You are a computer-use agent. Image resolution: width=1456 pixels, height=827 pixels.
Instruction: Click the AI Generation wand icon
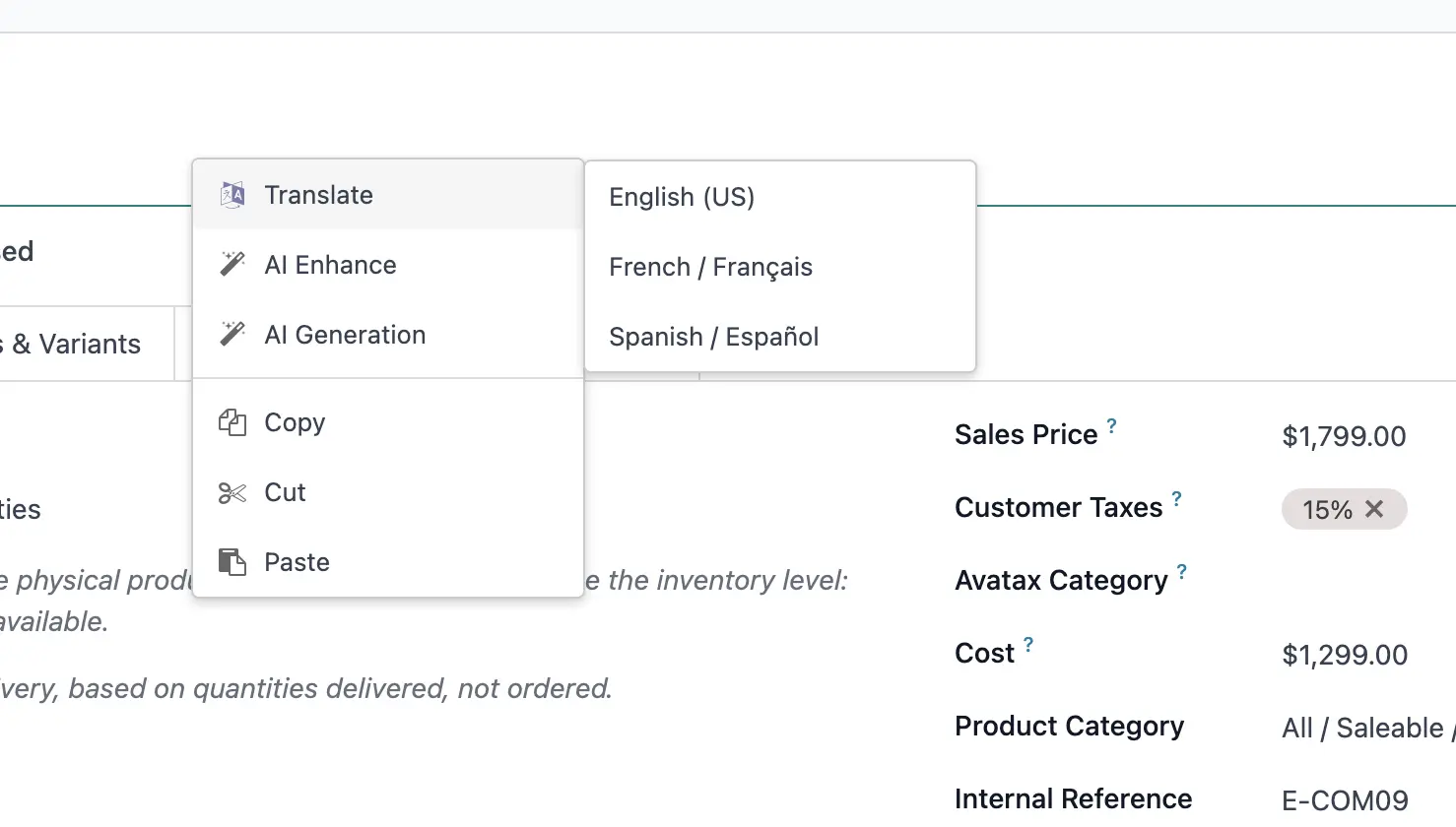[232, 334]
